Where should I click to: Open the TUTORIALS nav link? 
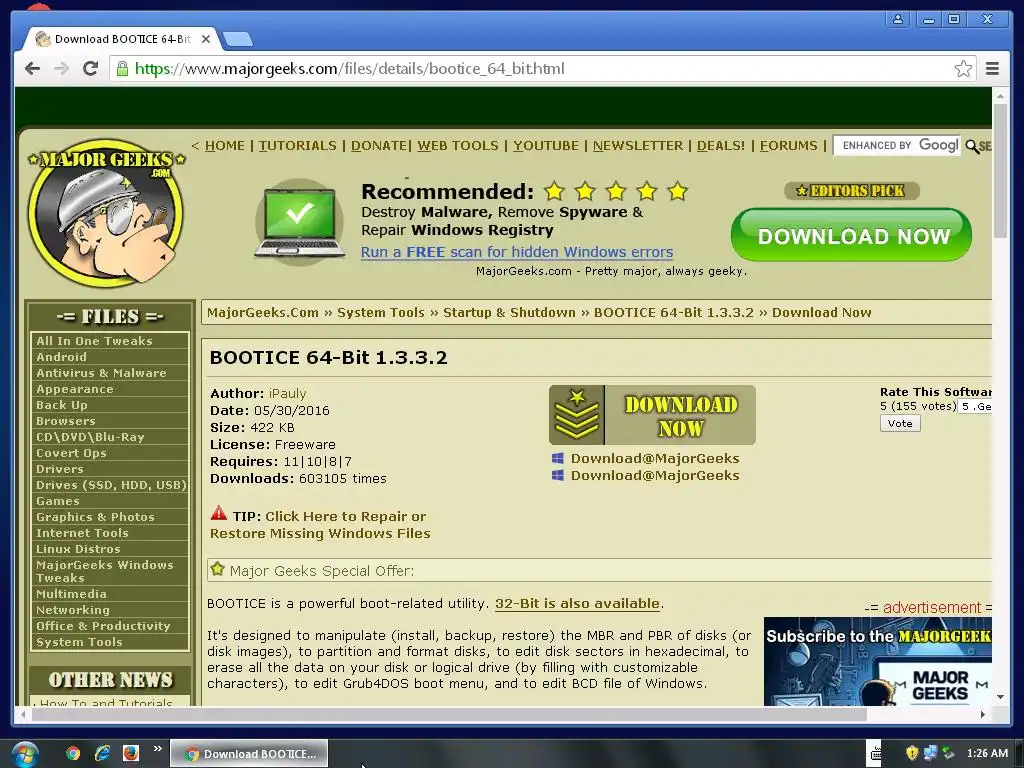click(x=298, y=146)
